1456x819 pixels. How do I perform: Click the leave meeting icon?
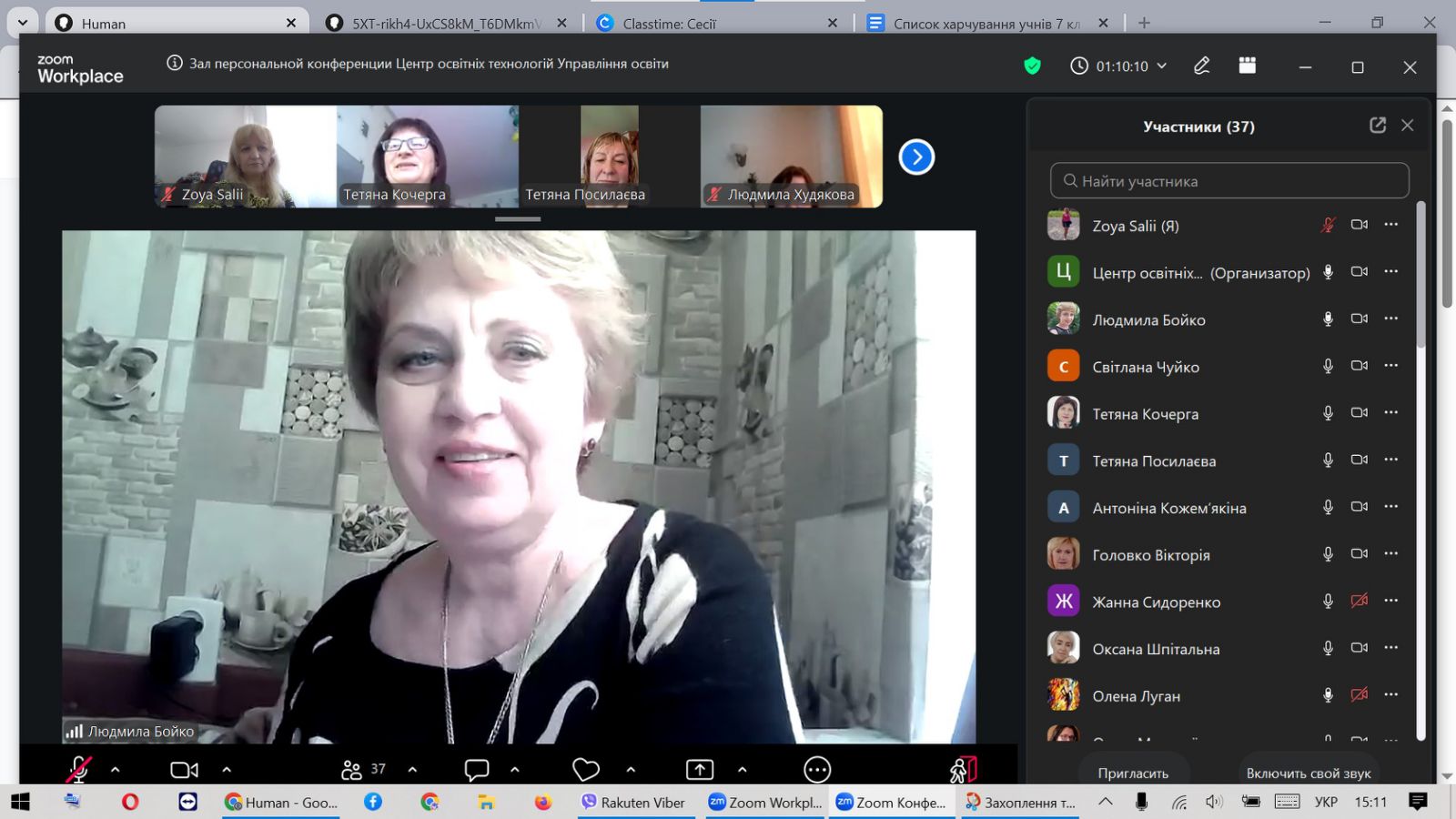(963, 770)
